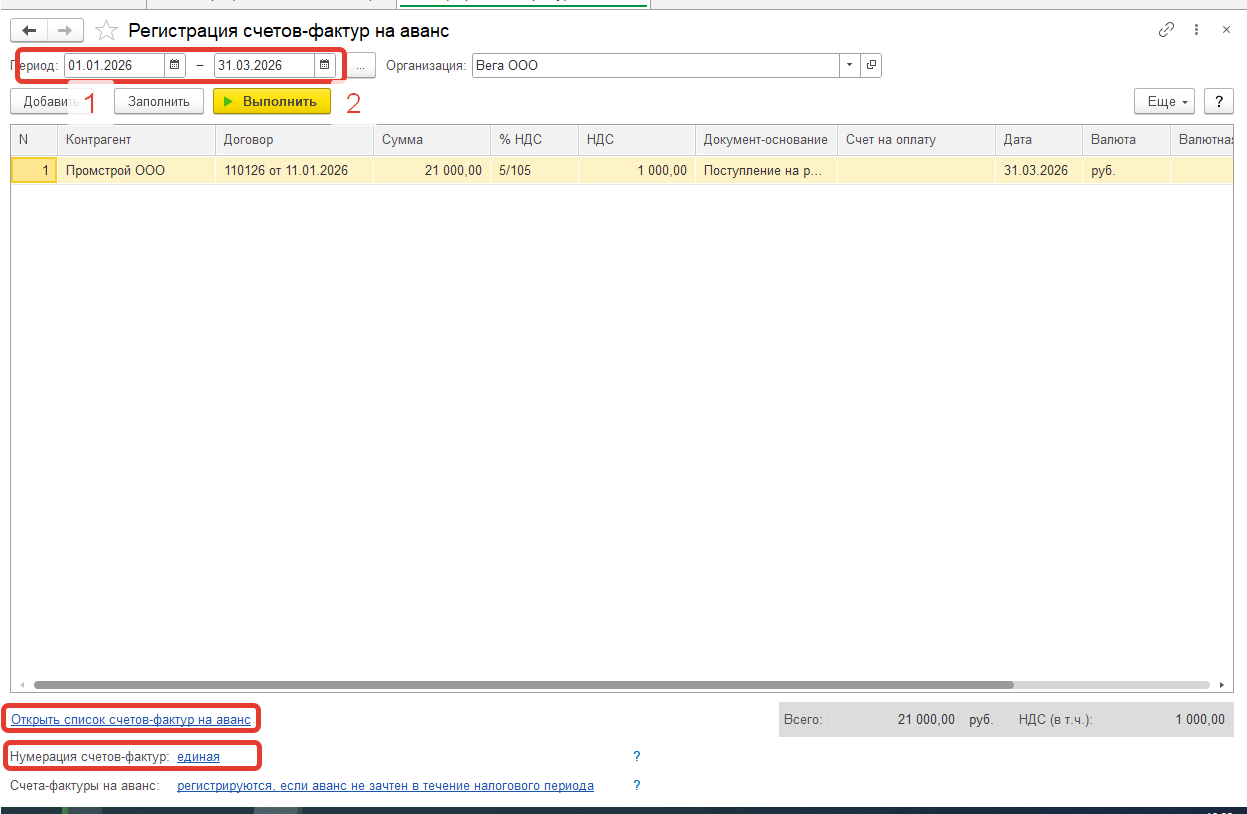Open the Еще dropdown menu

point(1164,101)
